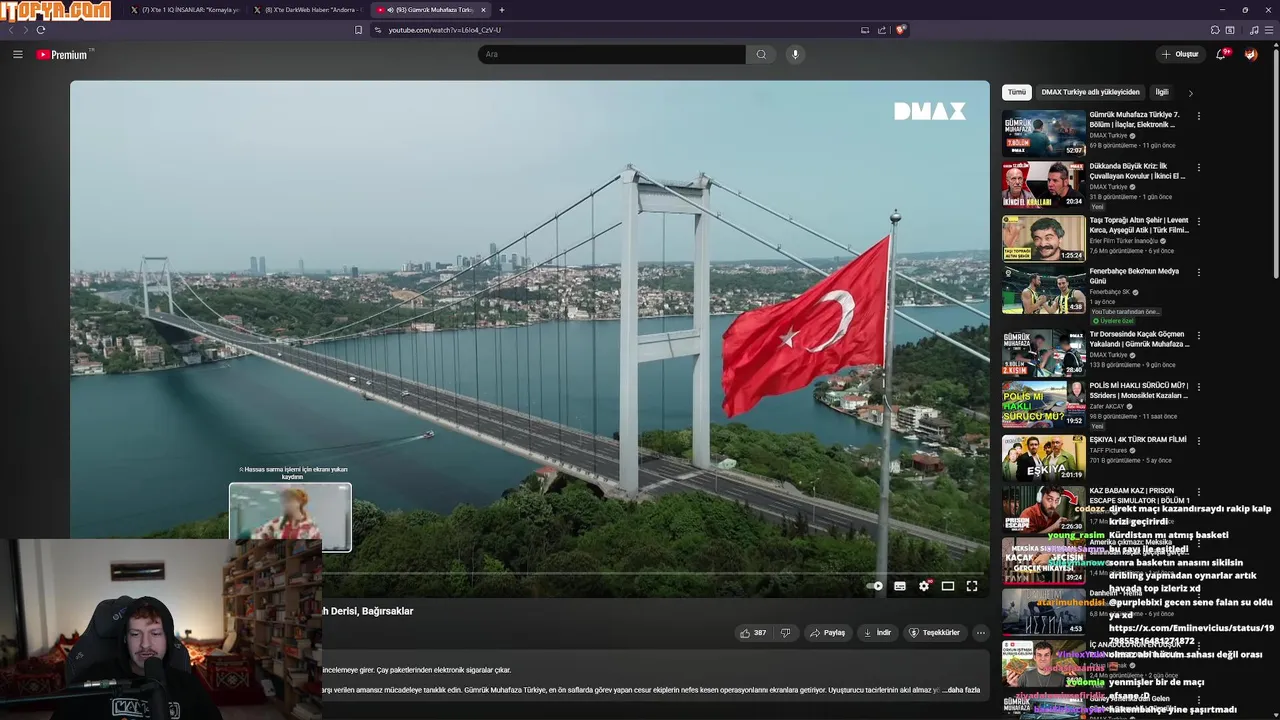Click the screen cast icon in the address bar
This screenshot has height=720, width=1280.
click(x=865, y=30)
